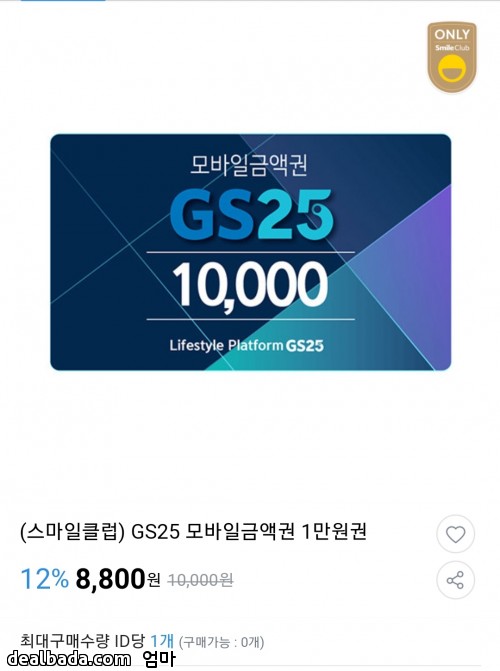500x671 pixels.
Task: Tap the 최대구매수량 ID당 purchase limit text
Action: click(x=83, y=641)
